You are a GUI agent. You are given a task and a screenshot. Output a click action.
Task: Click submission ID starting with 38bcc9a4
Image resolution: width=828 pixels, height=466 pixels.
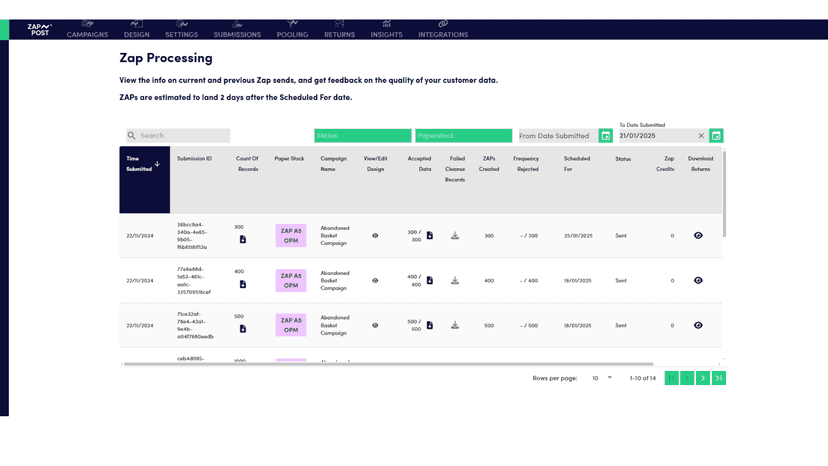point(192,236)
